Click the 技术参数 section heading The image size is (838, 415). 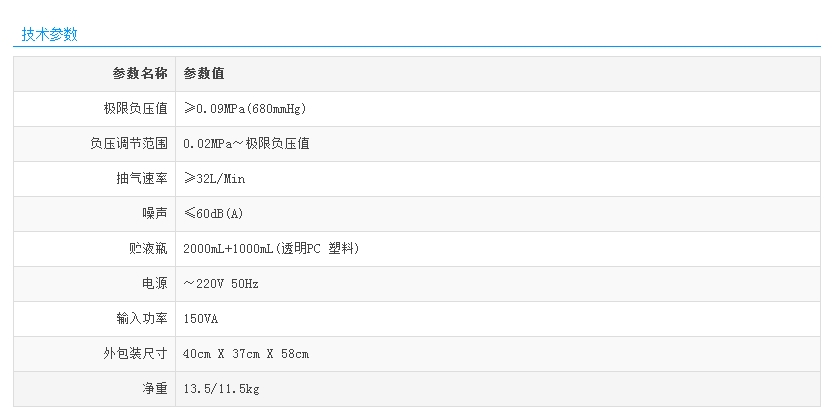point(50,34)
